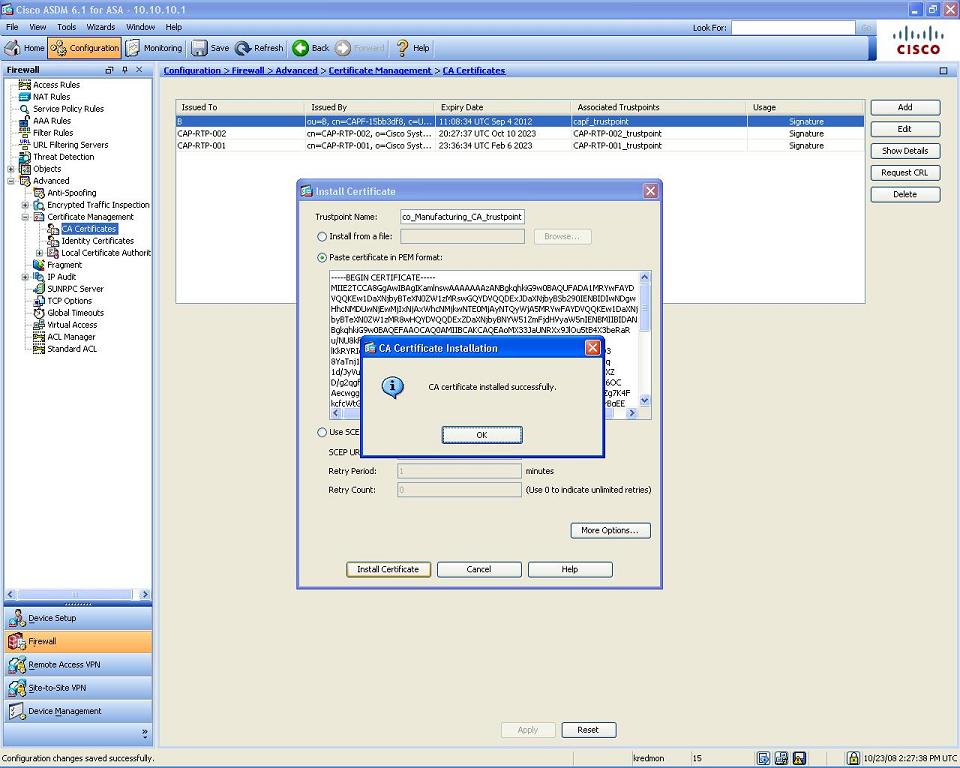Open the Monitoring view from toolbar
The width and height of the screenshot is (960, 768).
pos(154,48)
